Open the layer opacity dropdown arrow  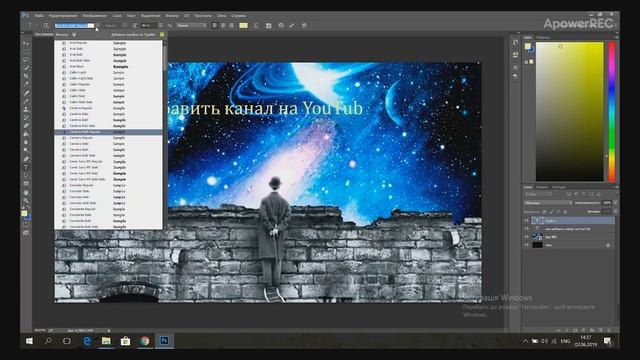[615, 203]
